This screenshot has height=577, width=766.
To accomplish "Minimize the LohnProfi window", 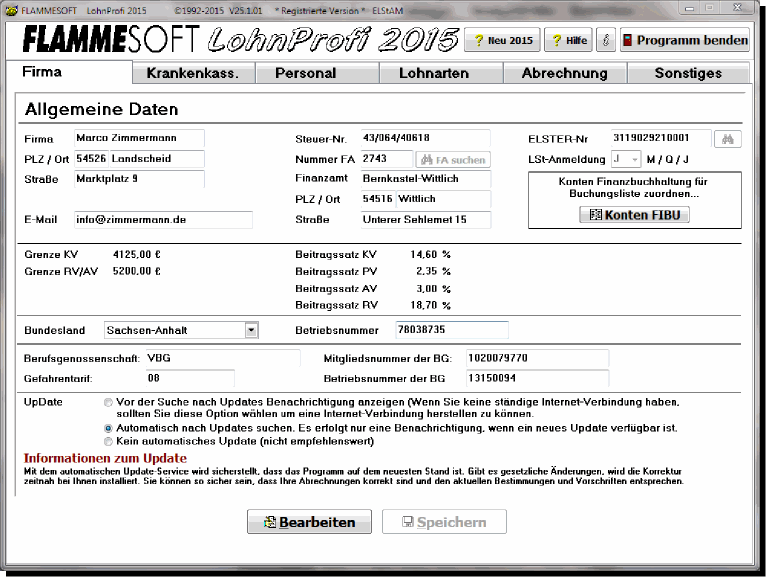I will [x=689, y=8].
